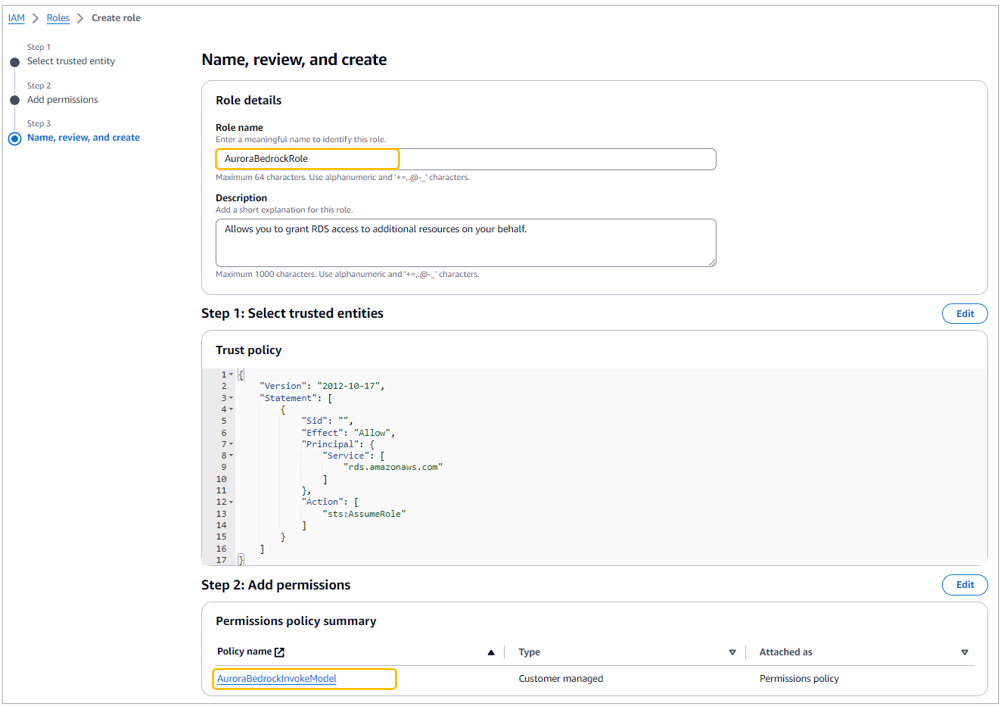
Task: Click Edit for Select trusted entities section
Action: pyautogui.click(x=964, y=313)
